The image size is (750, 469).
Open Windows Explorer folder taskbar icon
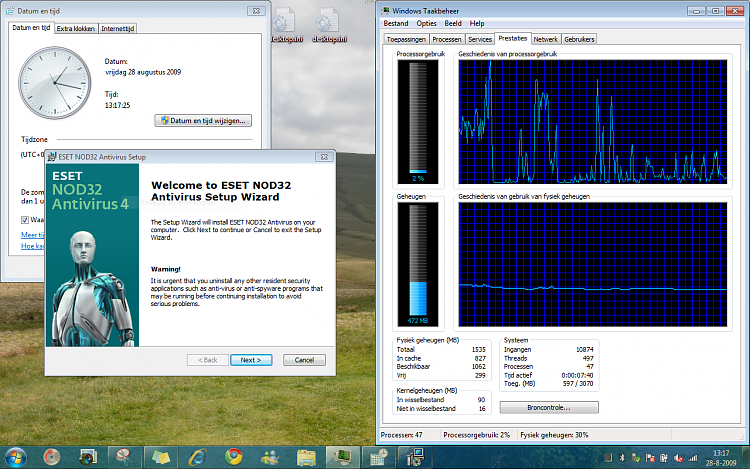click(x=306, y=458)
